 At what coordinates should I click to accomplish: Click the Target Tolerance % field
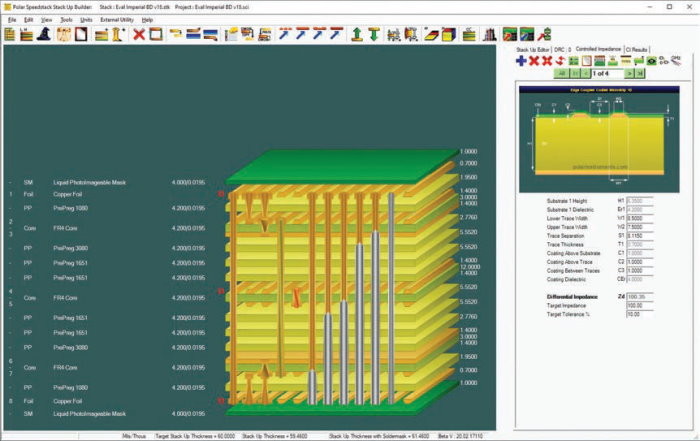point(640,314)
